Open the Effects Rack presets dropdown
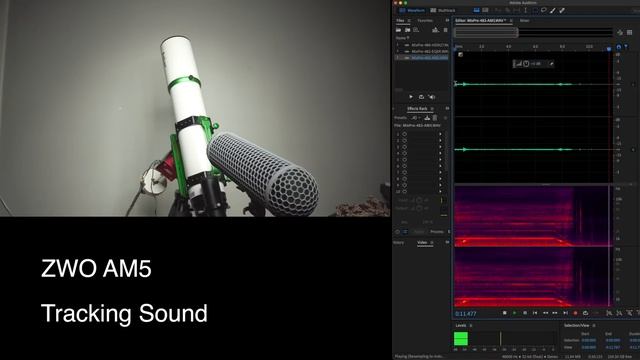640x360 pixels. click(415, 118)
